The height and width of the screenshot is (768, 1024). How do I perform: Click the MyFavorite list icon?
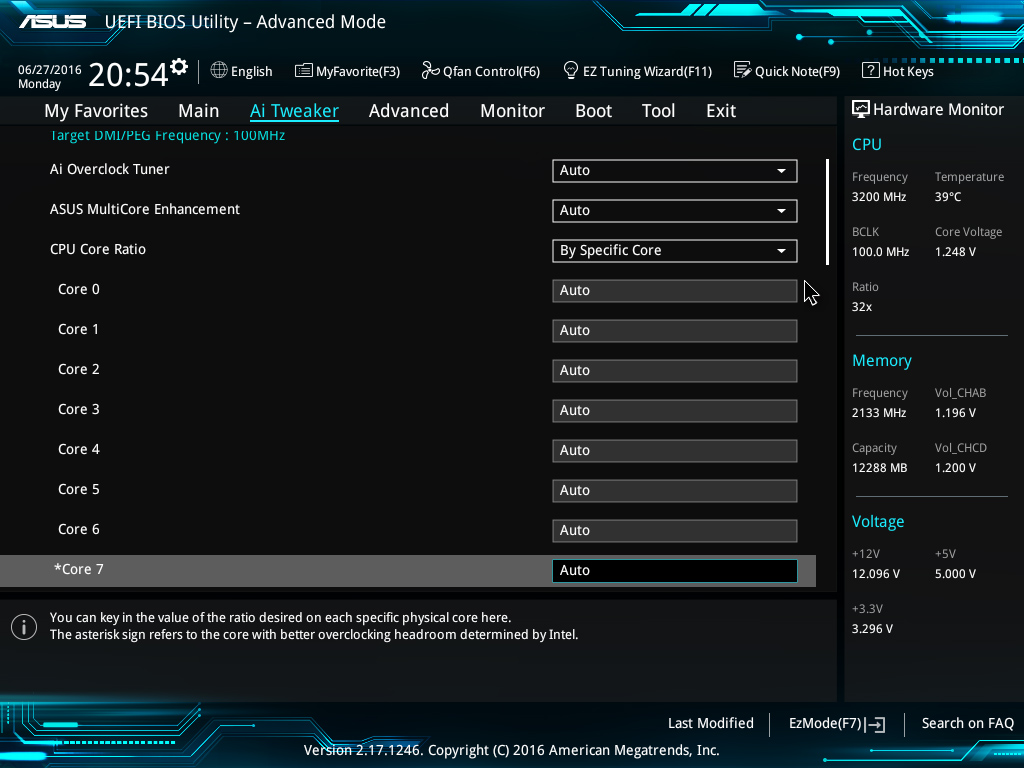(x=304, y=71)
